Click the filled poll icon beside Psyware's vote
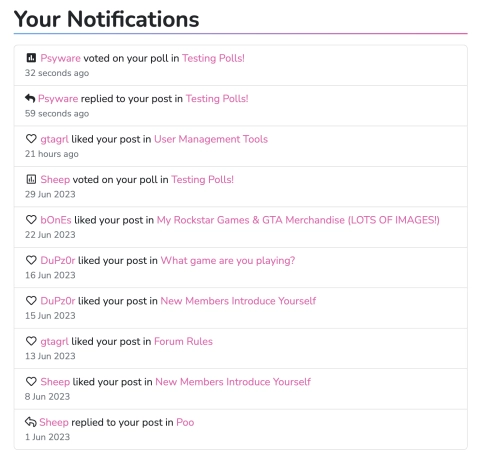480x462 pixels. click(x=31, y=58)
